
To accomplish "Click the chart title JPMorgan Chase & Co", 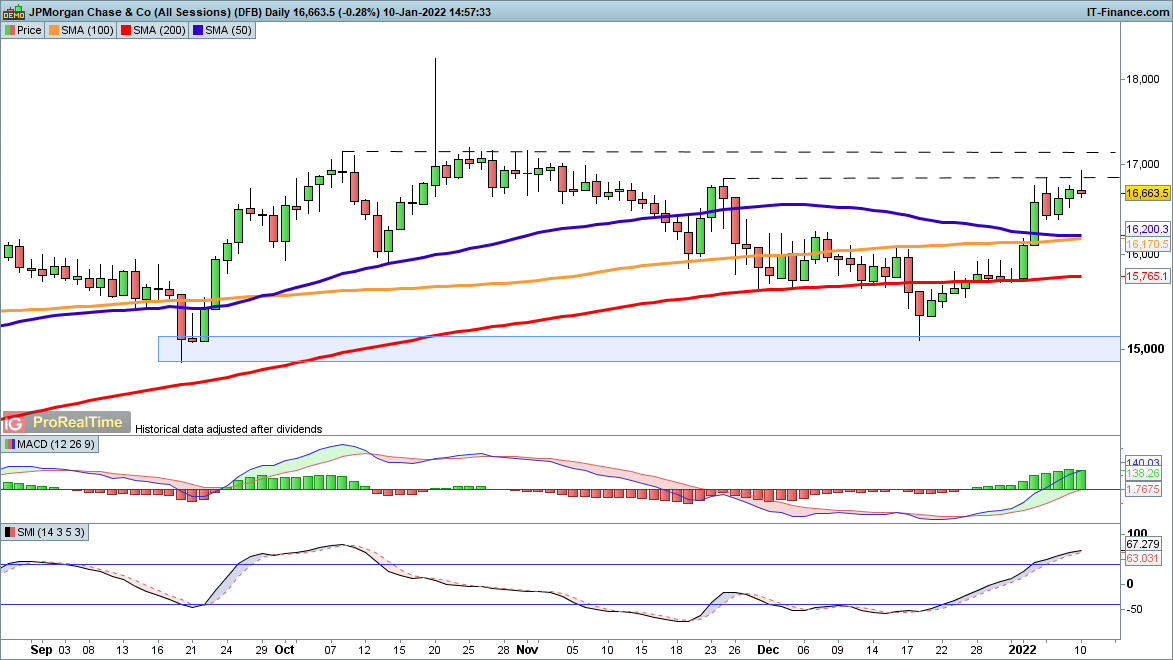I will tap(91, 12).
